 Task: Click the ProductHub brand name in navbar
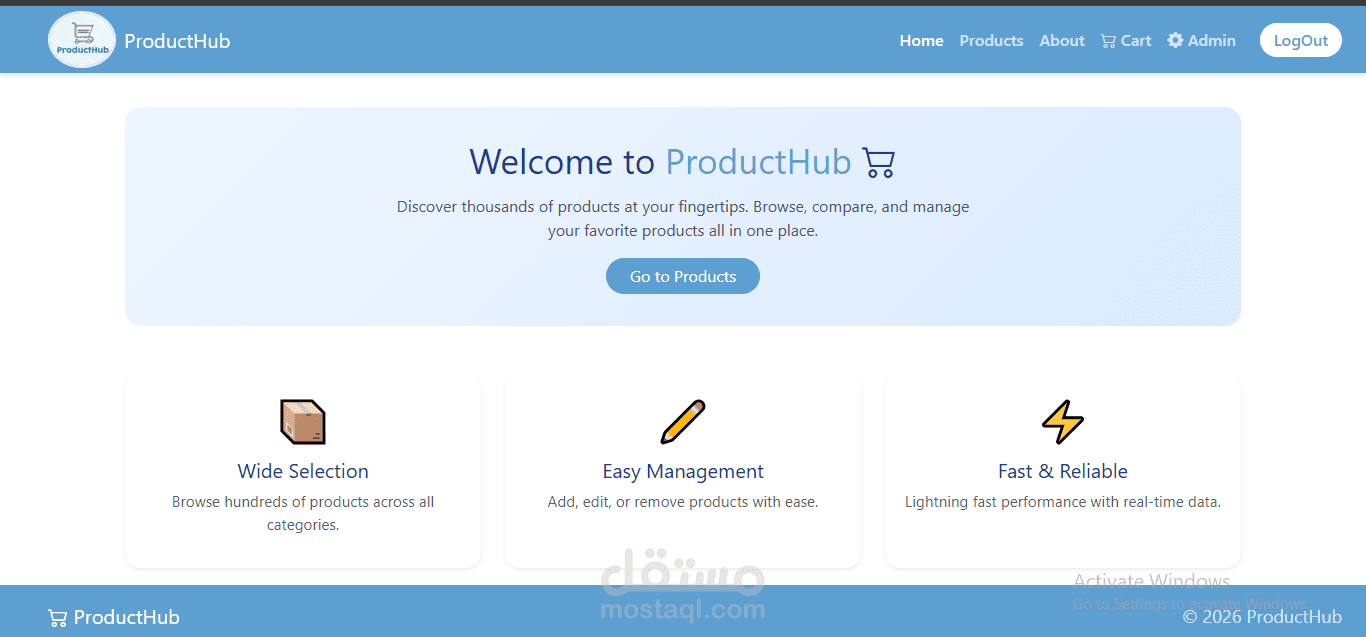(177, 41)
